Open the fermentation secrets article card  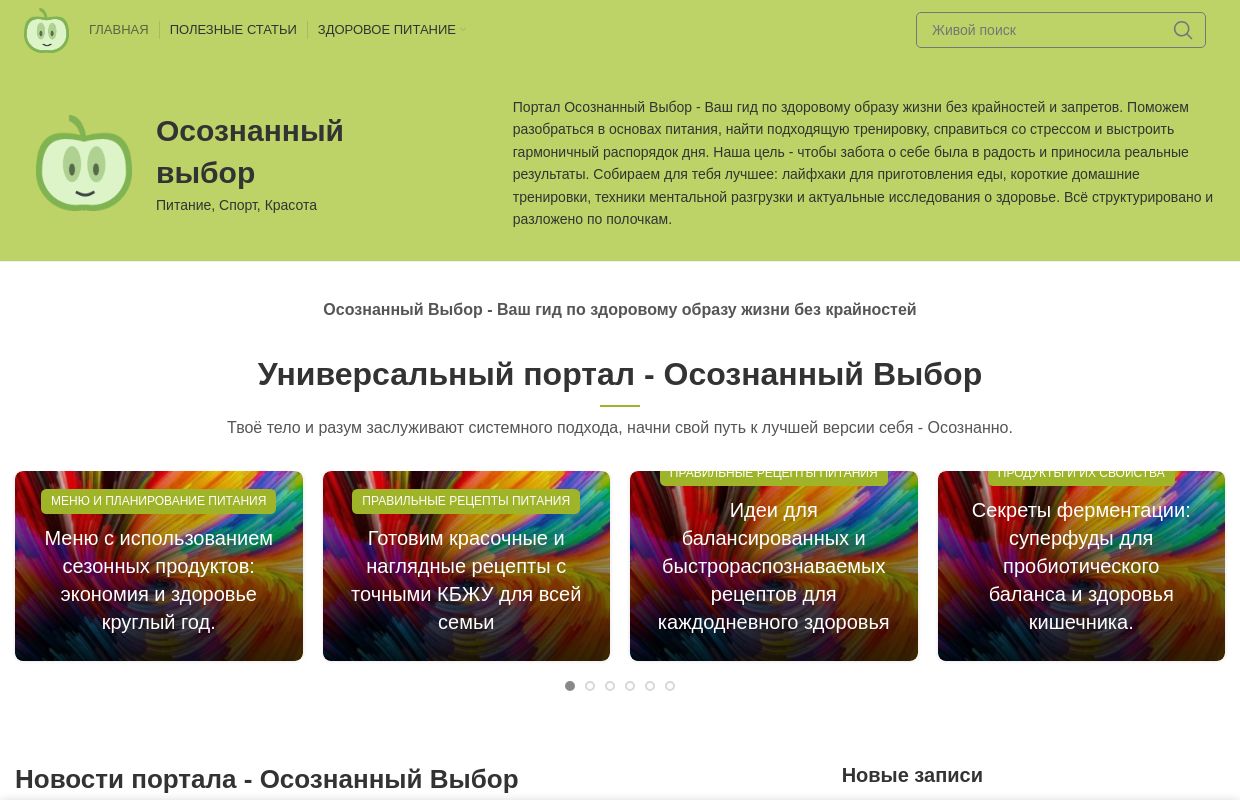coord(1081,566)
